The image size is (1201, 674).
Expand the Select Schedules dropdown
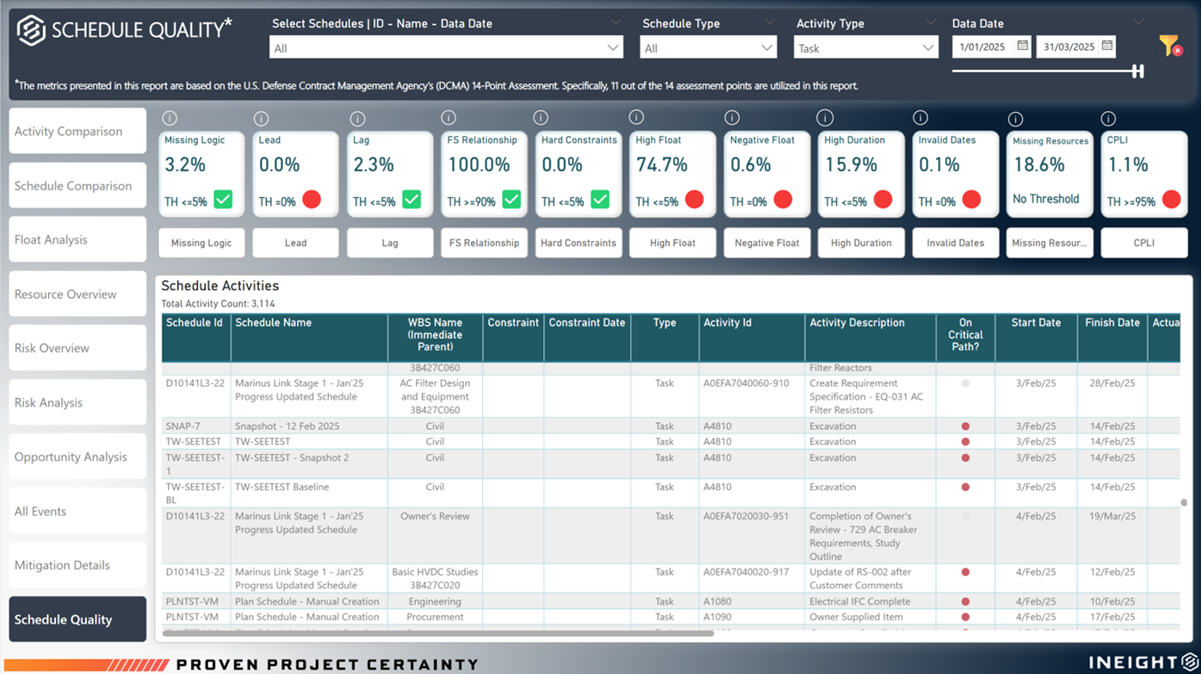tap(613, 48)
